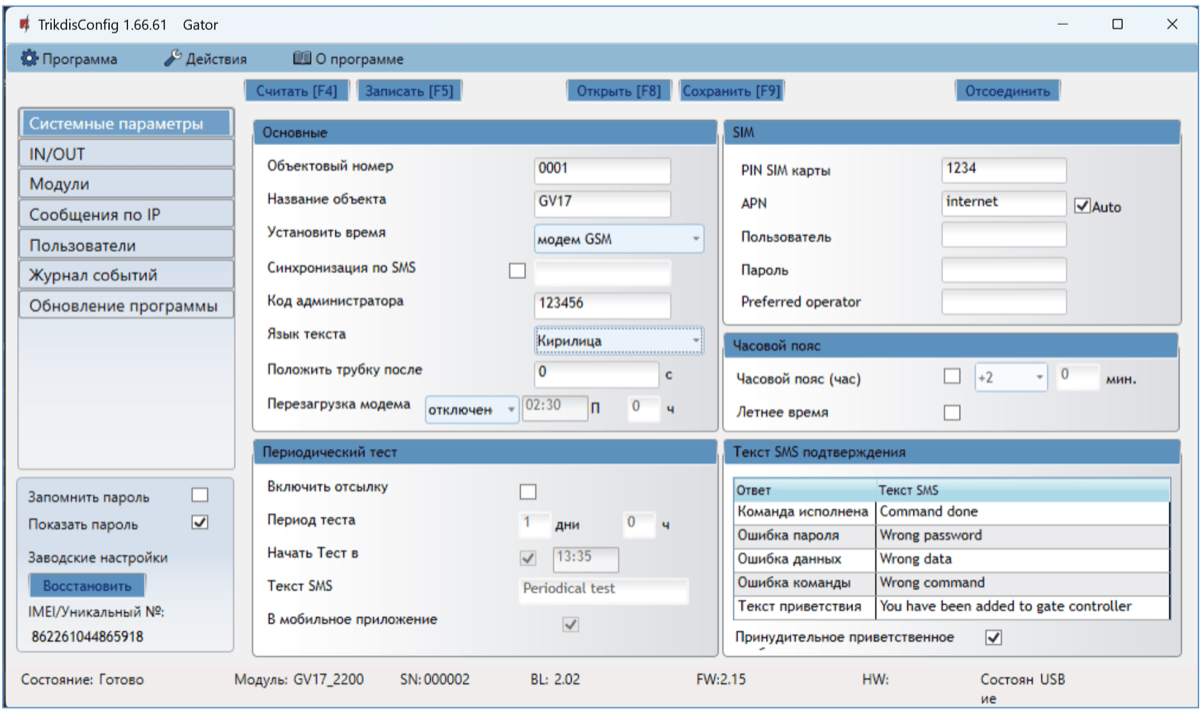This screenshot has height=712, width=1200.
Task: Click the TrikdisConfig app icon in title bar
Action: click(x=24, y=24)
